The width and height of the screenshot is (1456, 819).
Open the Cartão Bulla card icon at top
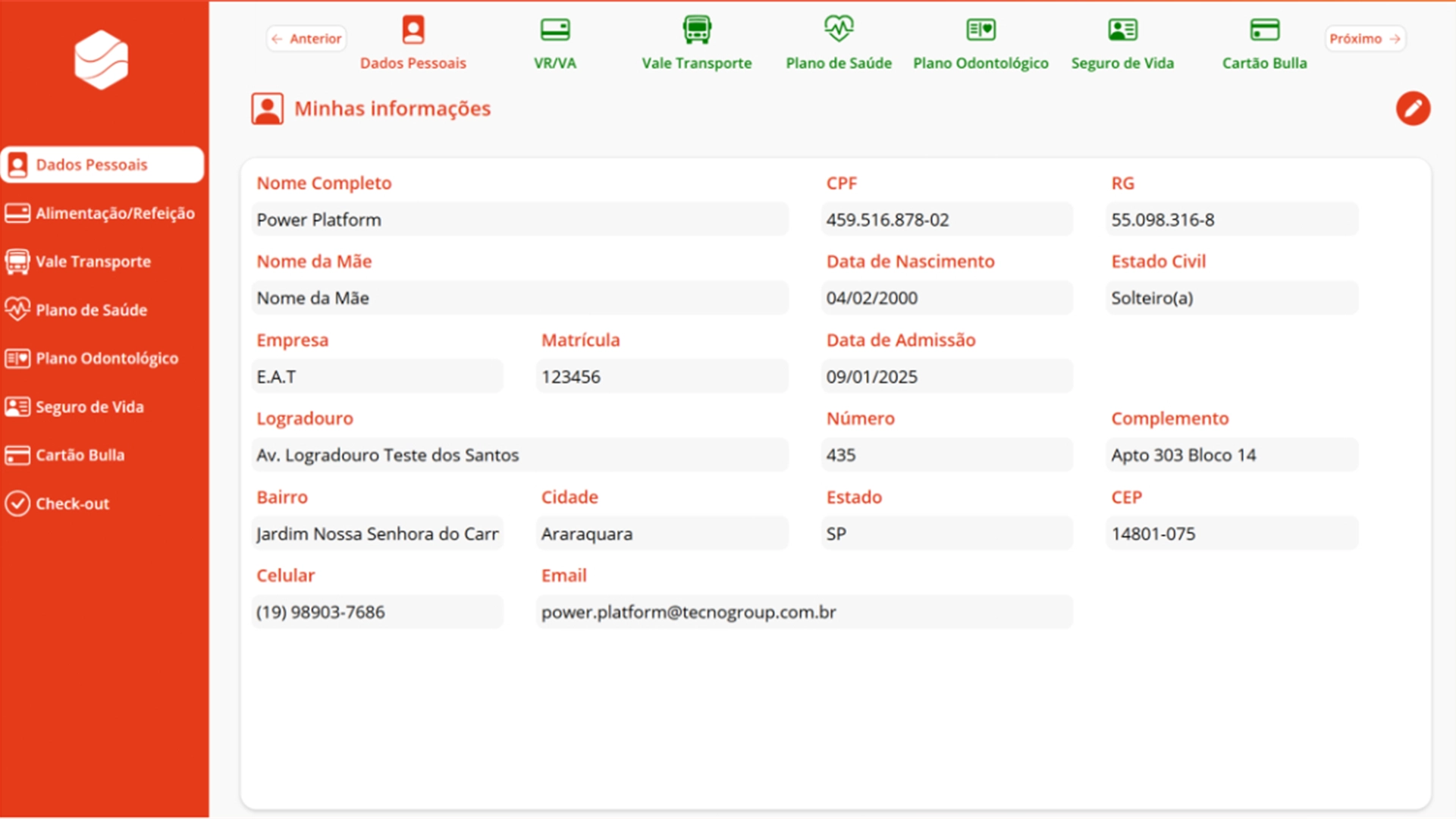click(1264, 30)
